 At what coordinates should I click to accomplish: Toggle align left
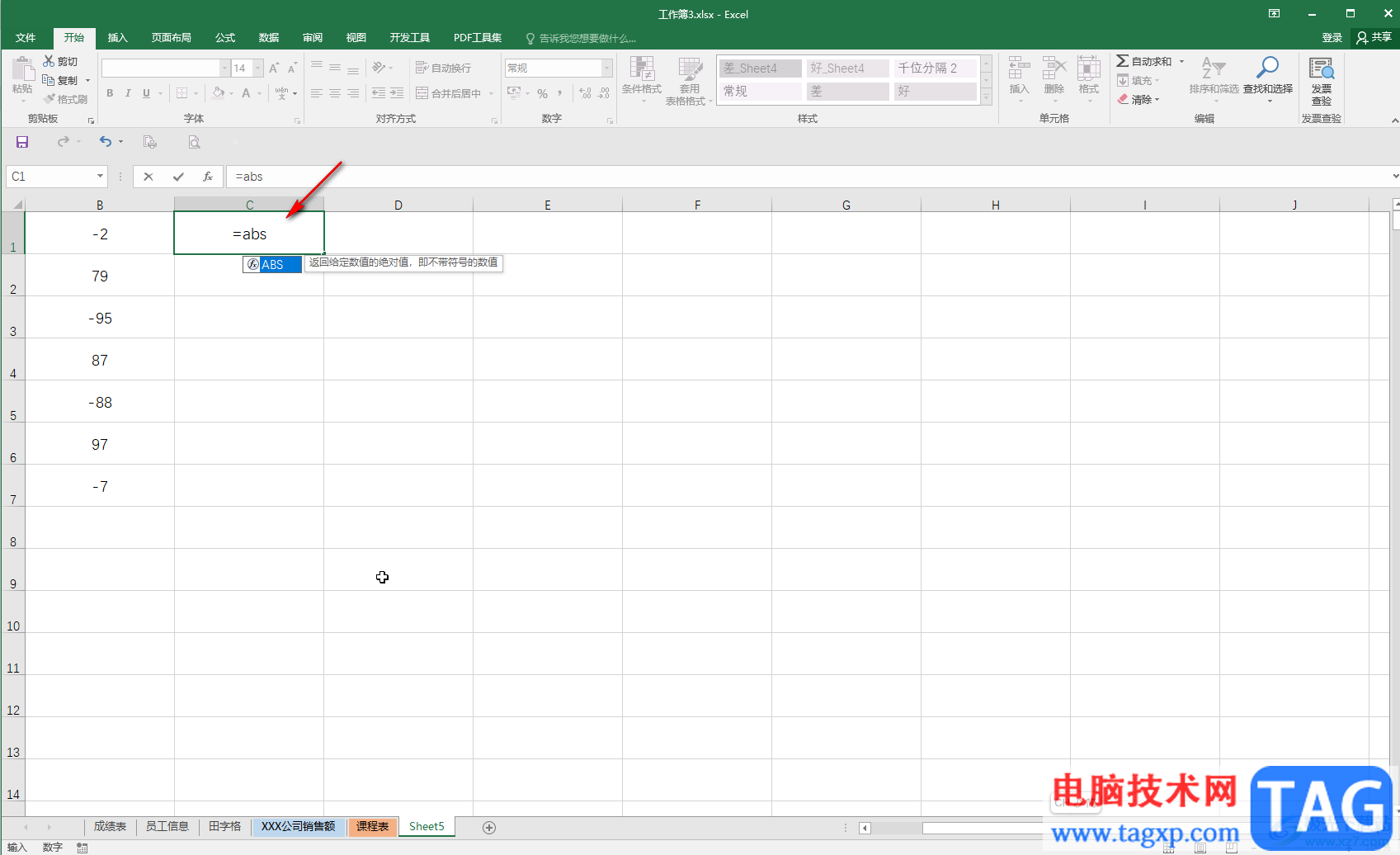point(317,93)
